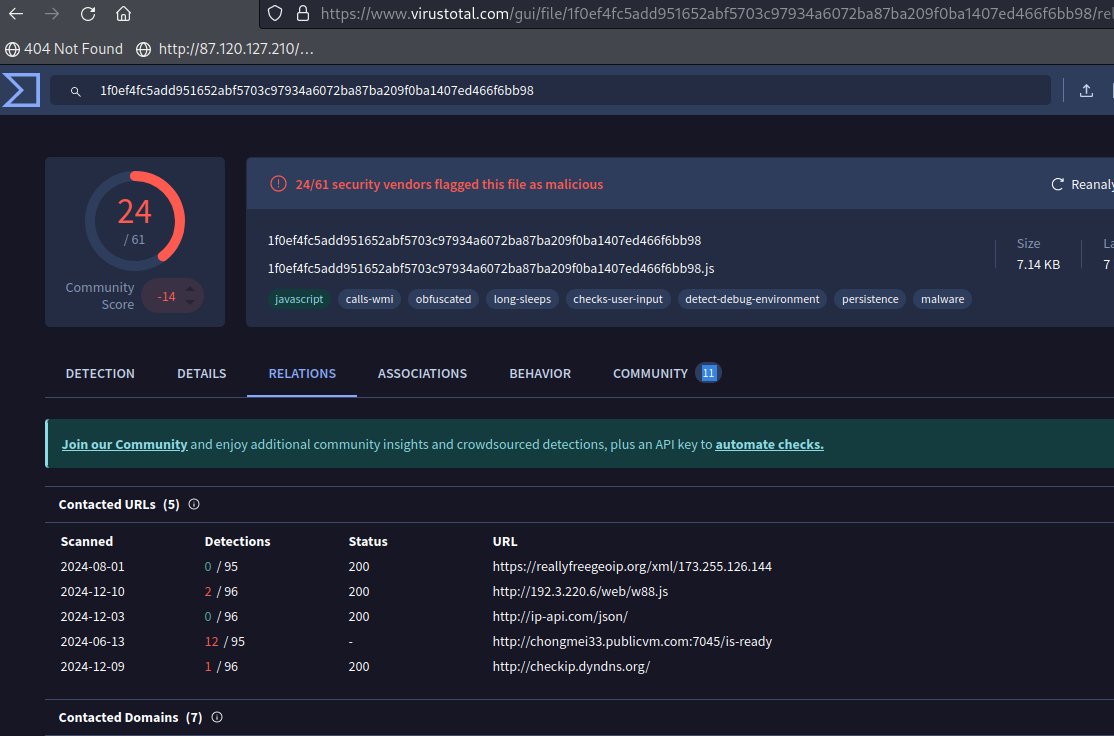Click the Reanalyze refresh icon
Viewport: 1114px width, 736px height.
pyautogui.click(x=1057, y=184)
